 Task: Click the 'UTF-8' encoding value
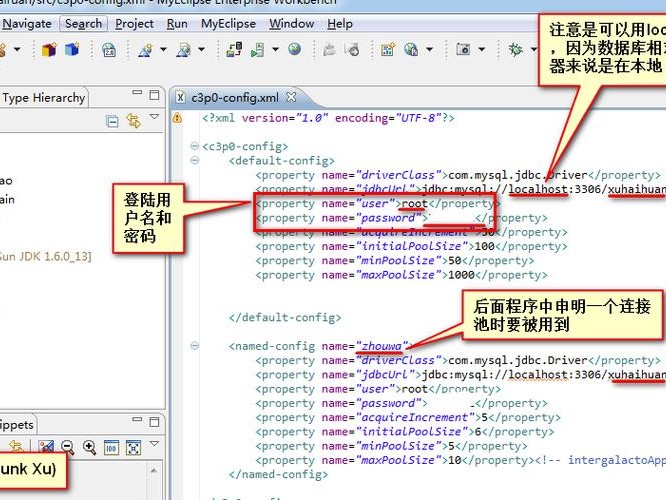418,118
